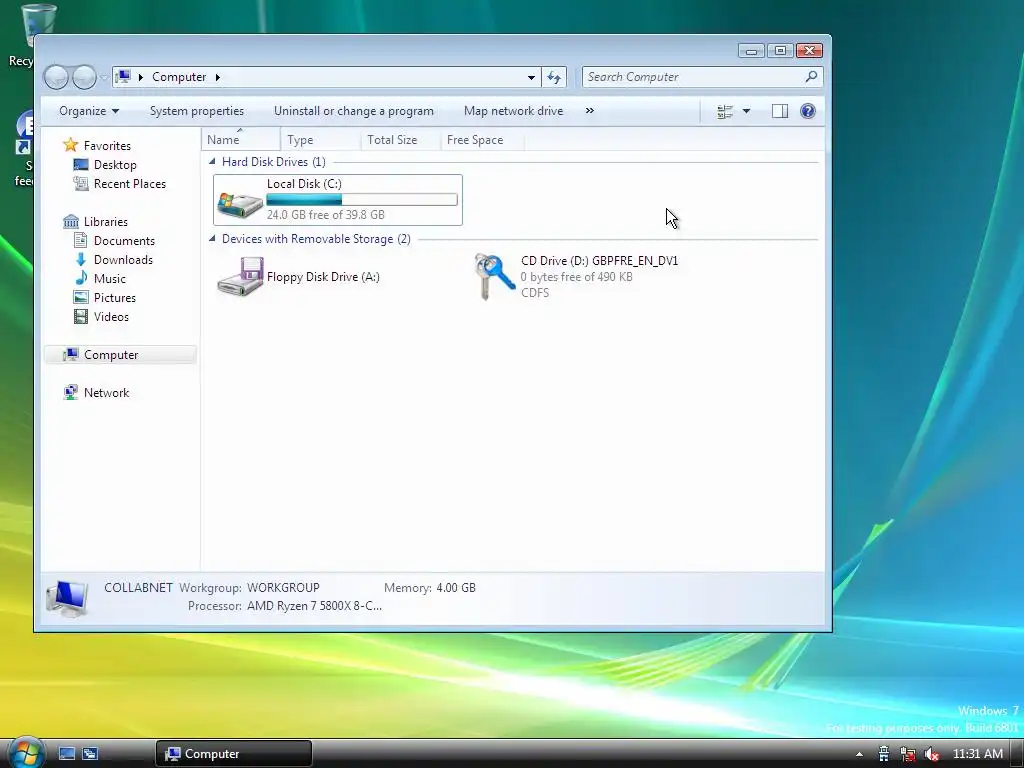Screen dimensions: 1024x768
Task: Click the 11:31 AM taskbar clock
Action: coord(978,754)
